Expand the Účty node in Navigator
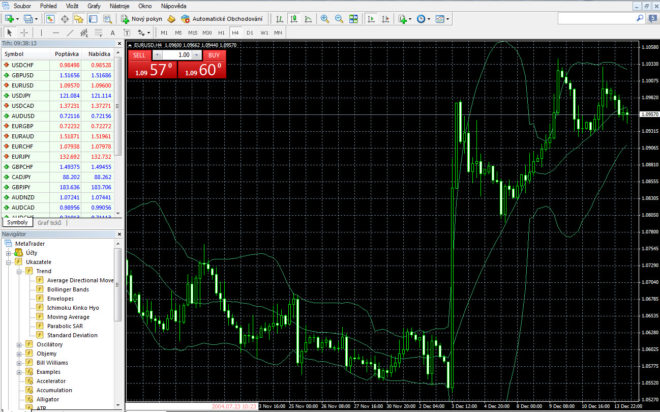The height and width of the screenshot is (412, 660). (8, 253)
